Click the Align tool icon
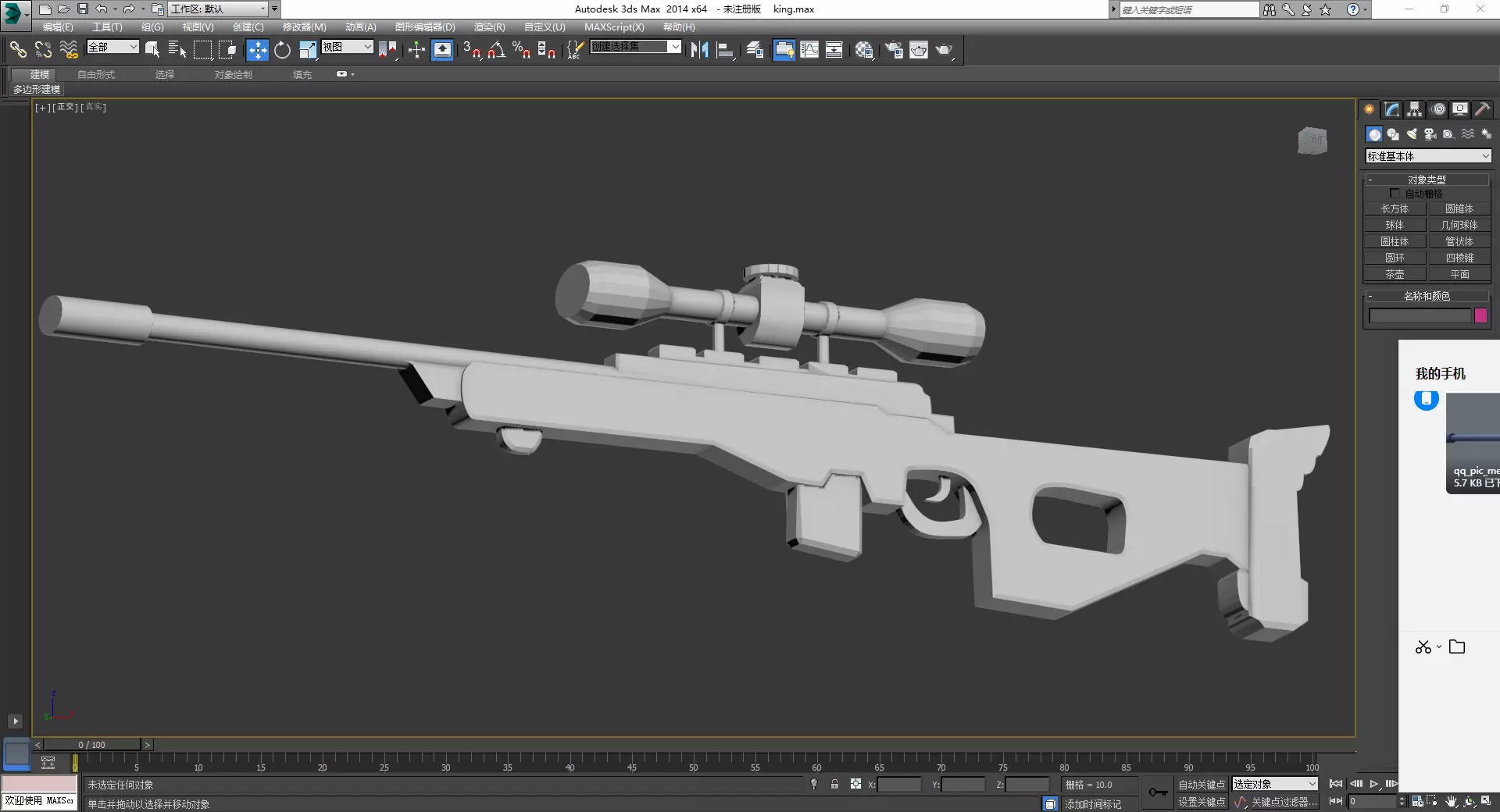The width and height of the screenshot is (1500, 812). tap(725, 50)
